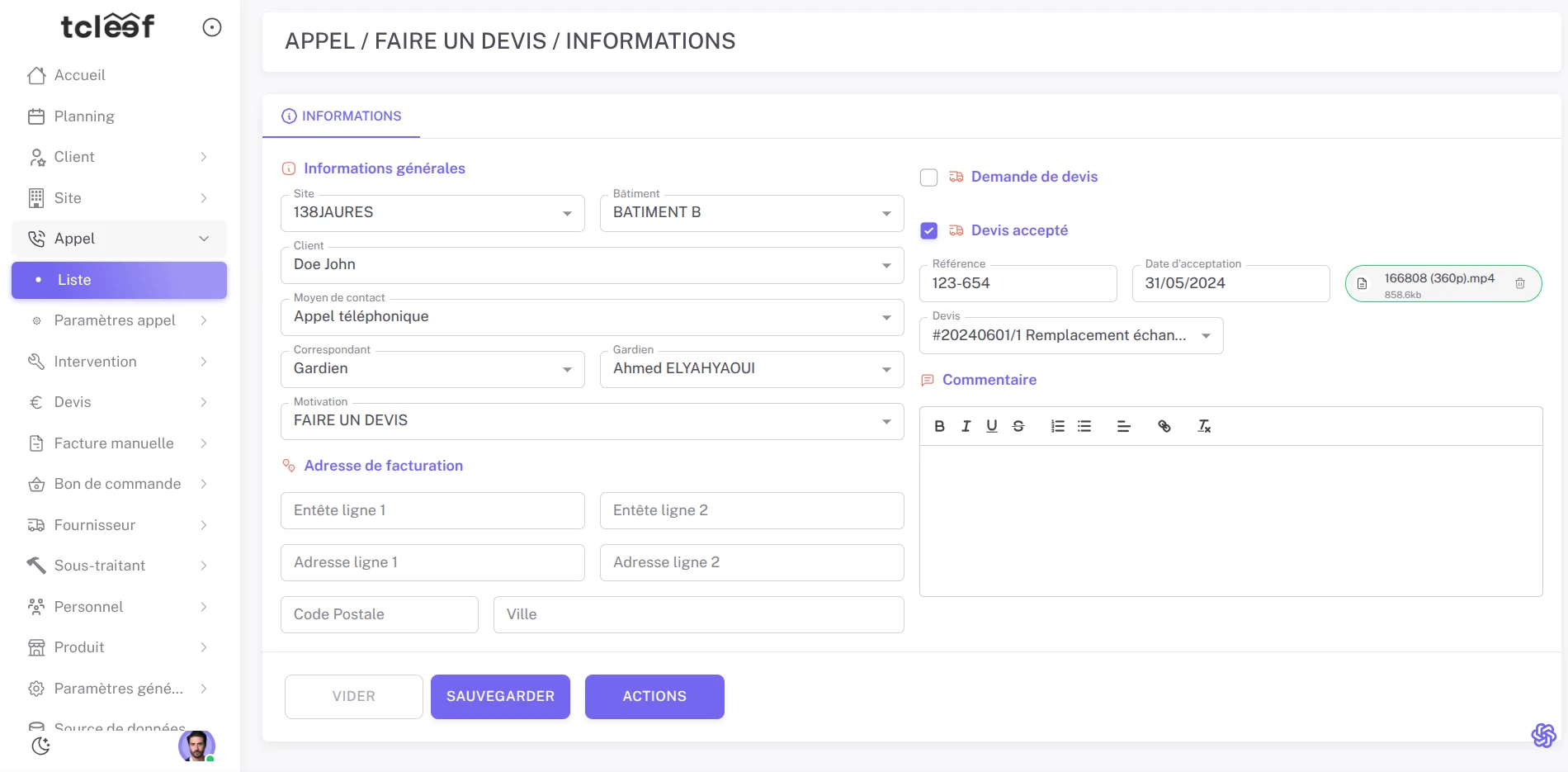Apply bold formatting in the comment editor
Viewport: 1568px width, 772px height.
tap(939, 426)
